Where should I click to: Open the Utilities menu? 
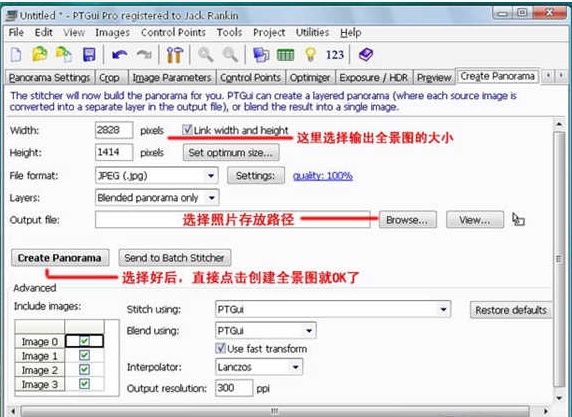312,32
